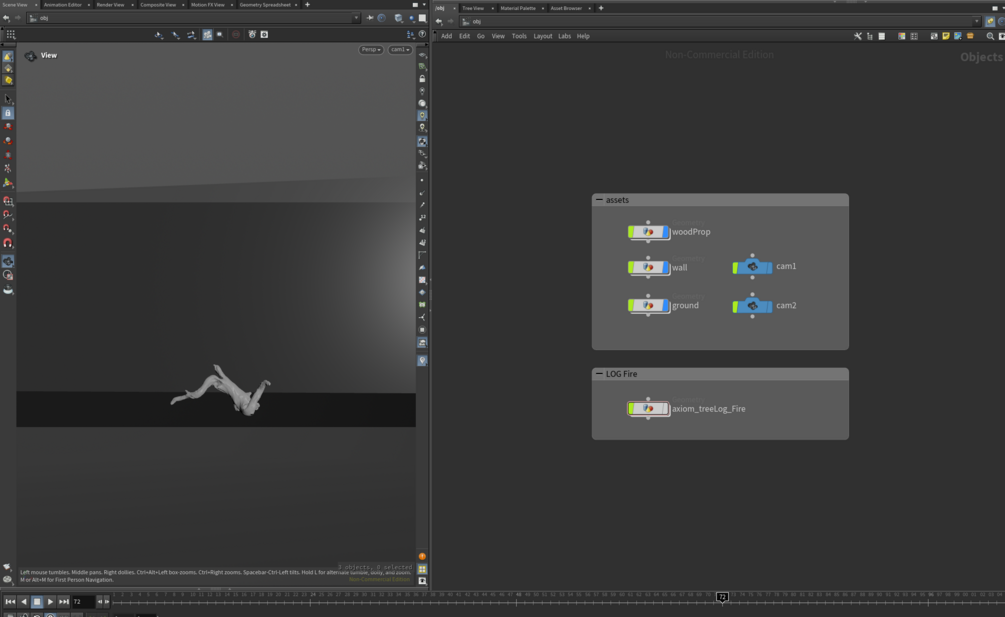This screenshot has width=1005, height=617.
Task: Step back one frame
Action: pyautogui.click(x=99, y=602)
